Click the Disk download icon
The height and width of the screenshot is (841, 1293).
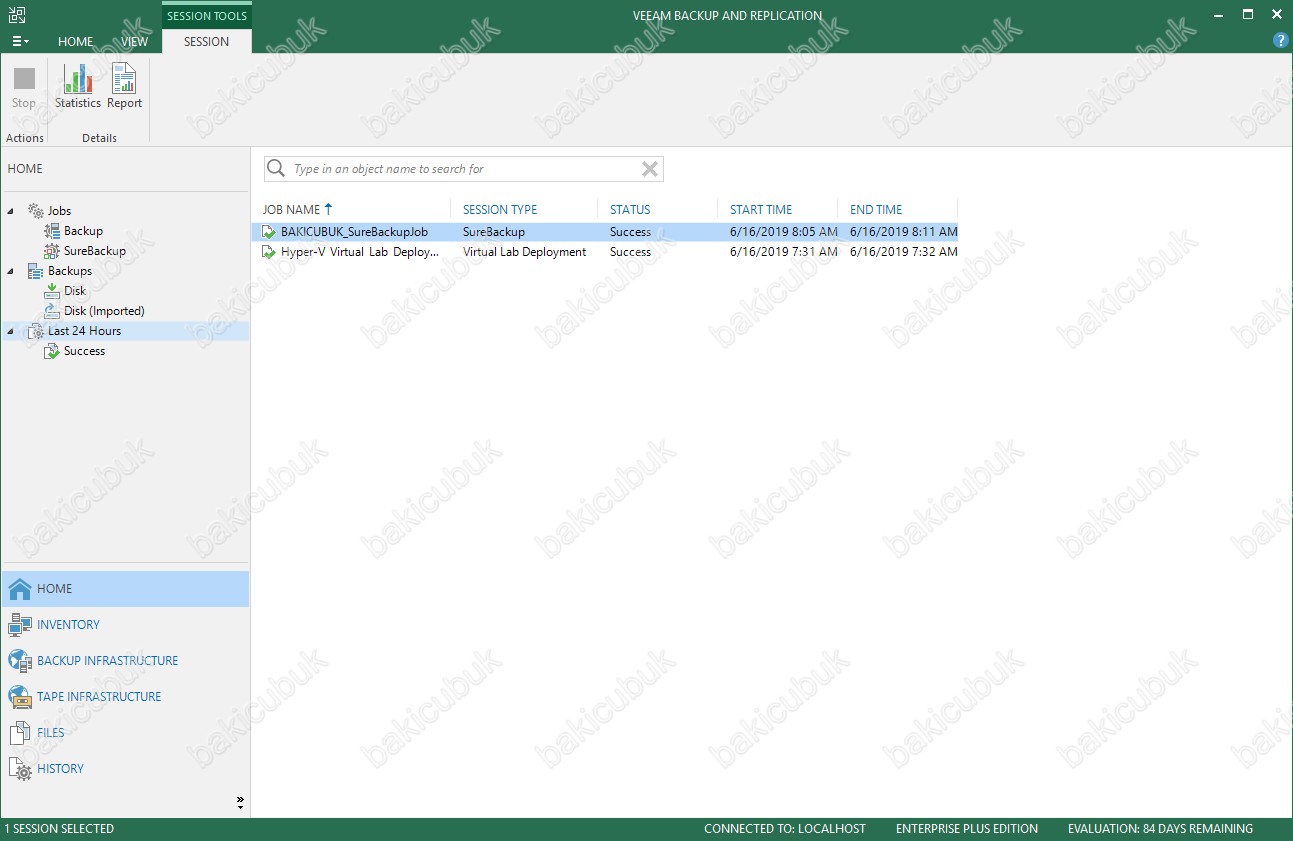click(52, 291)
